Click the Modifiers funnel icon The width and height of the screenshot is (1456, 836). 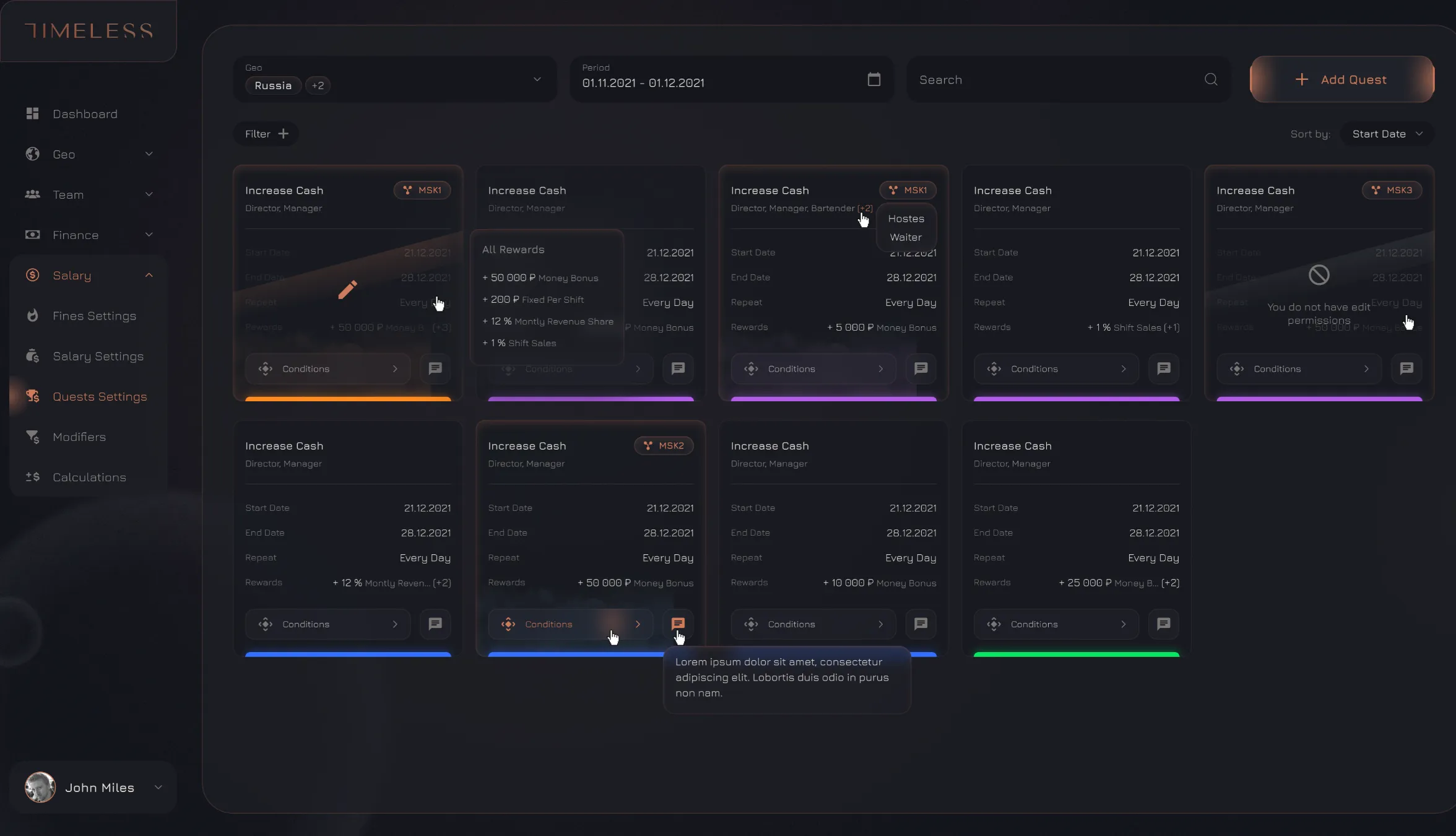33,437
